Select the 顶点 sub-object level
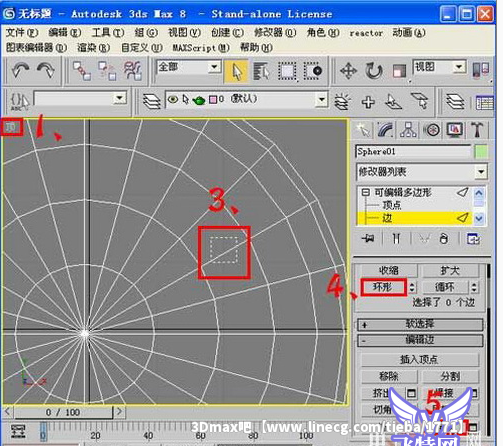The height and width of the screenshot is (446, 503). point(391,205)
